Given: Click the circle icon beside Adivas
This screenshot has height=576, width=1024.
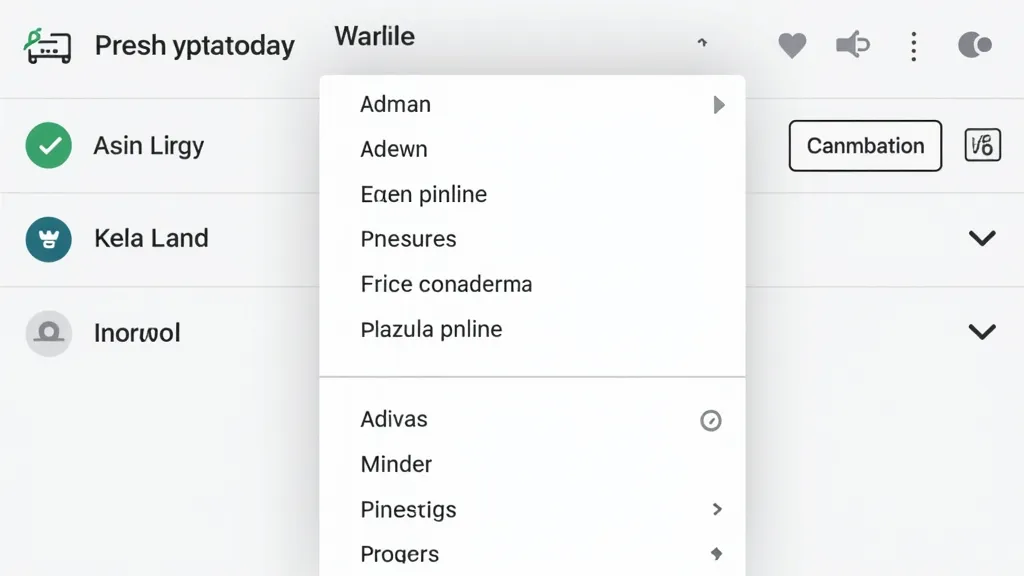Looking at the screenshot, I should tap(711, 420).
